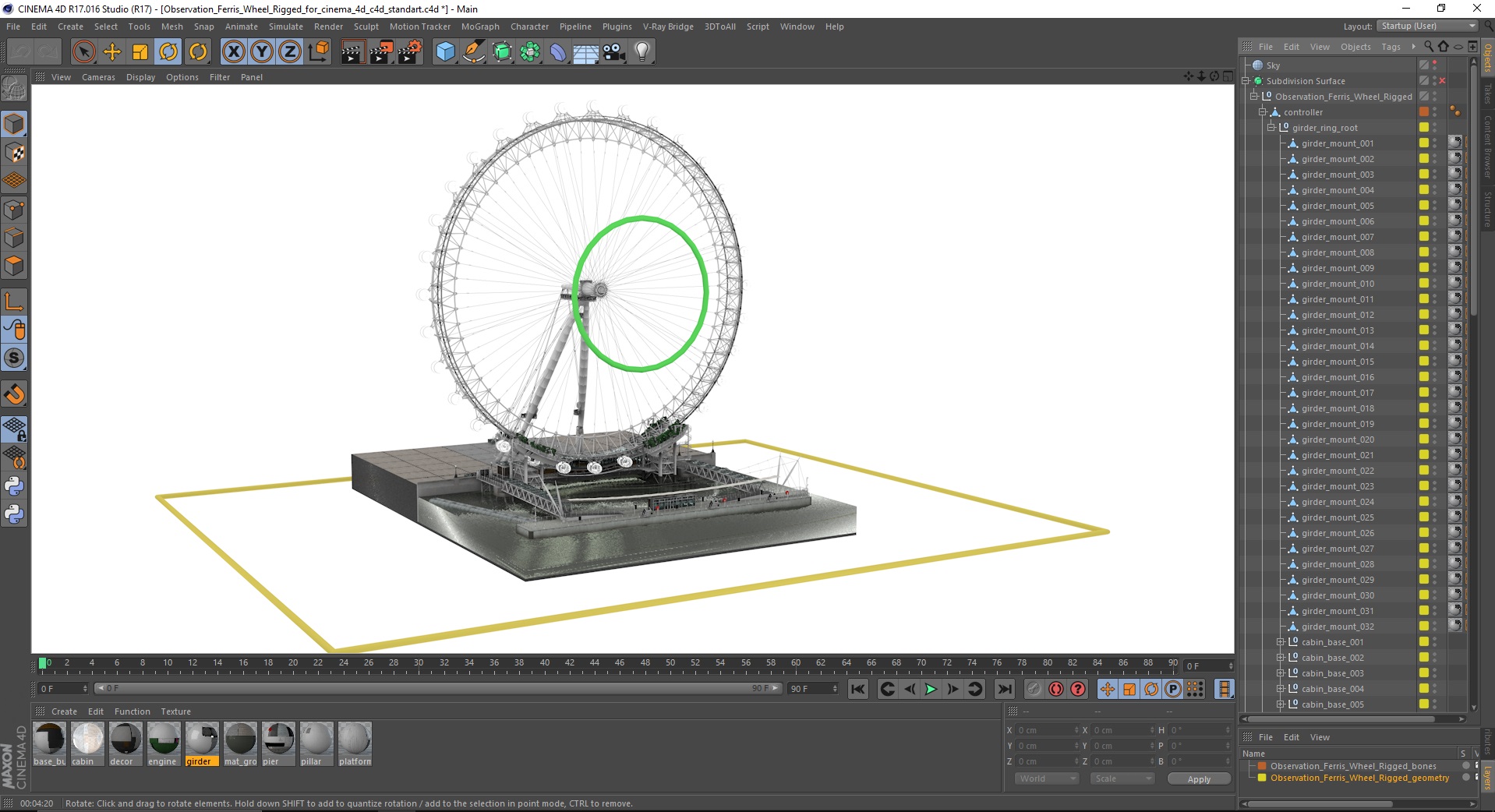Open the spline pen tool

(473, 52)
